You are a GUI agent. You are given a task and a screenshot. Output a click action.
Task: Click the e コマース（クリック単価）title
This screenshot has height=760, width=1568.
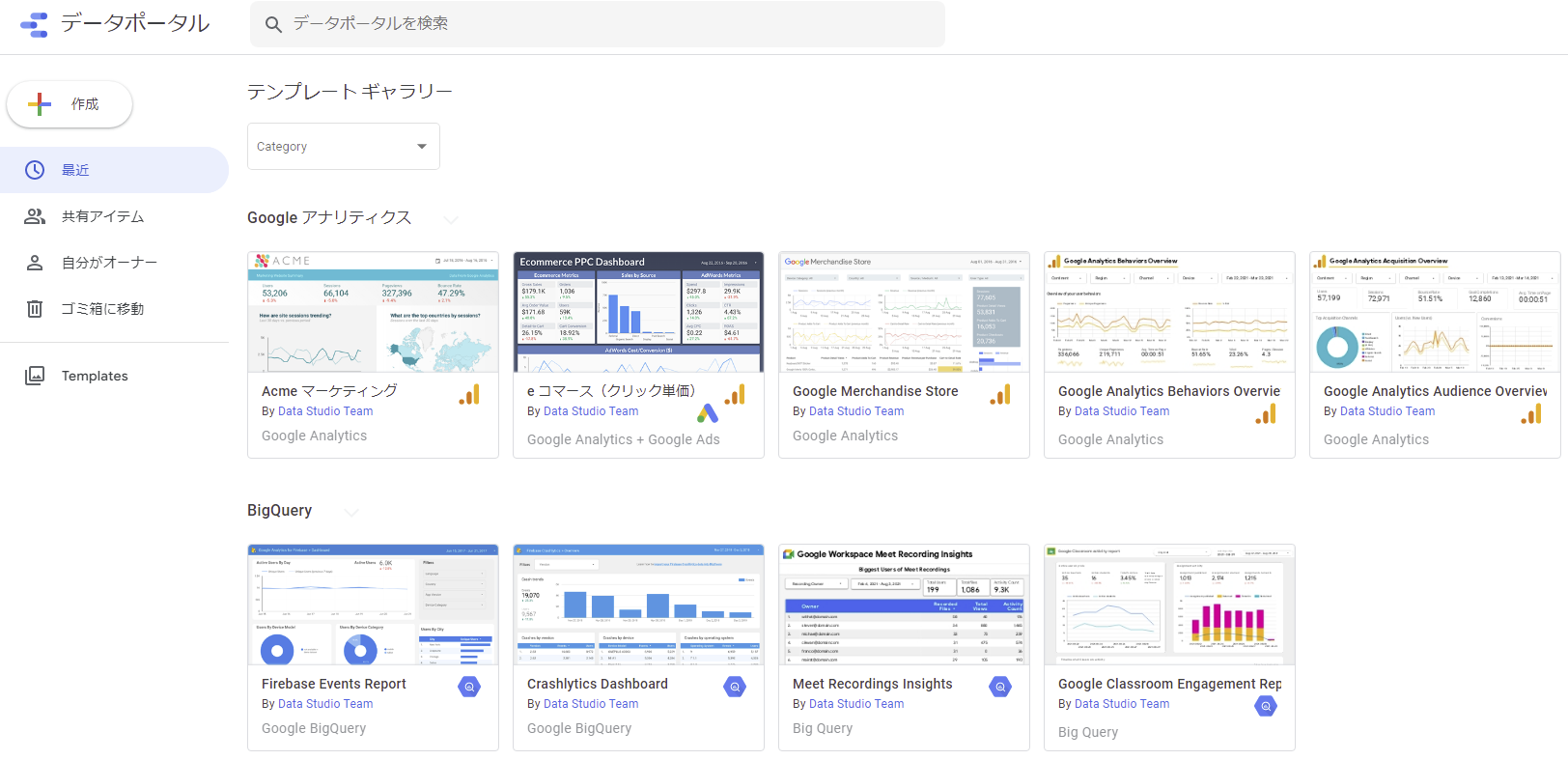[611, 391]
